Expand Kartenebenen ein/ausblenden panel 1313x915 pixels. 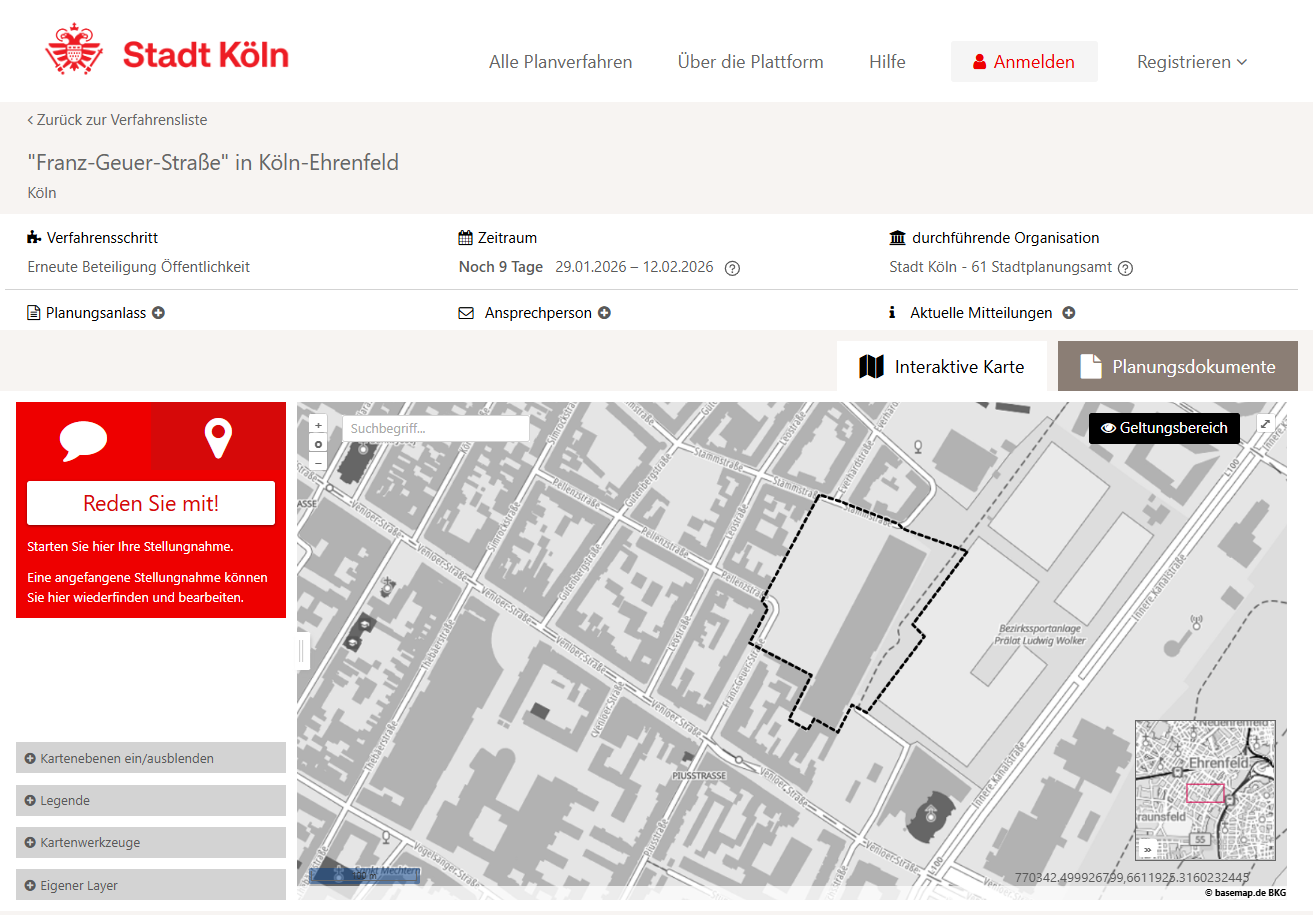(x=150, y=758)
